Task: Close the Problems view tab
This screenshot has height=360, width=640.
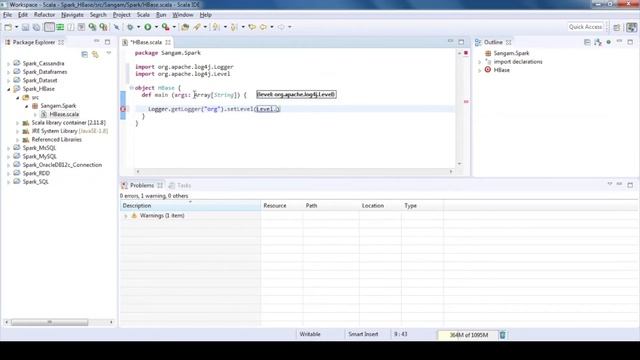Action: 160,185
